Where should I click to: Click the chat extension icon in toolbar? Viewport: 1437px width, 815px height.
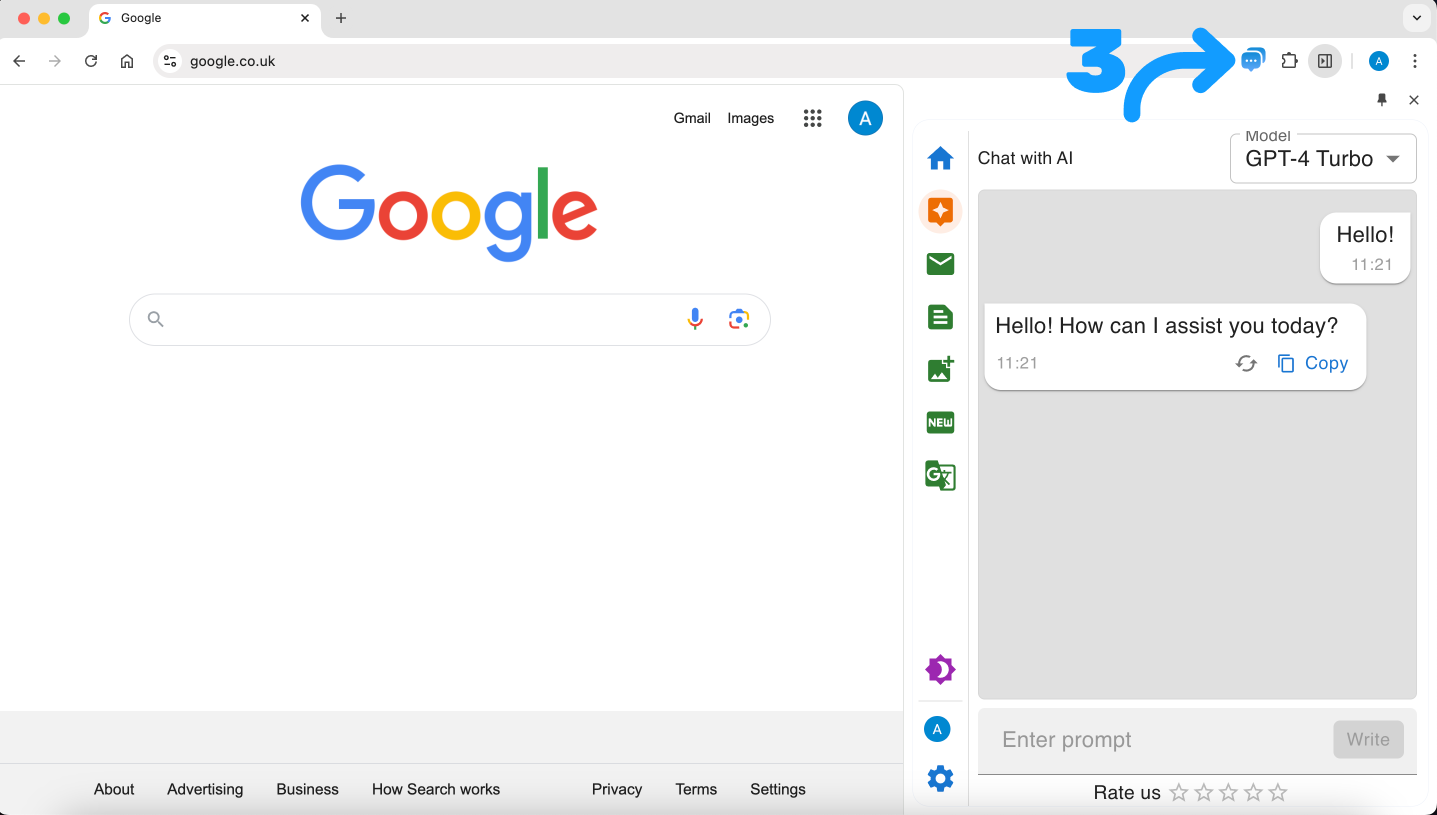click(1252, 61)
